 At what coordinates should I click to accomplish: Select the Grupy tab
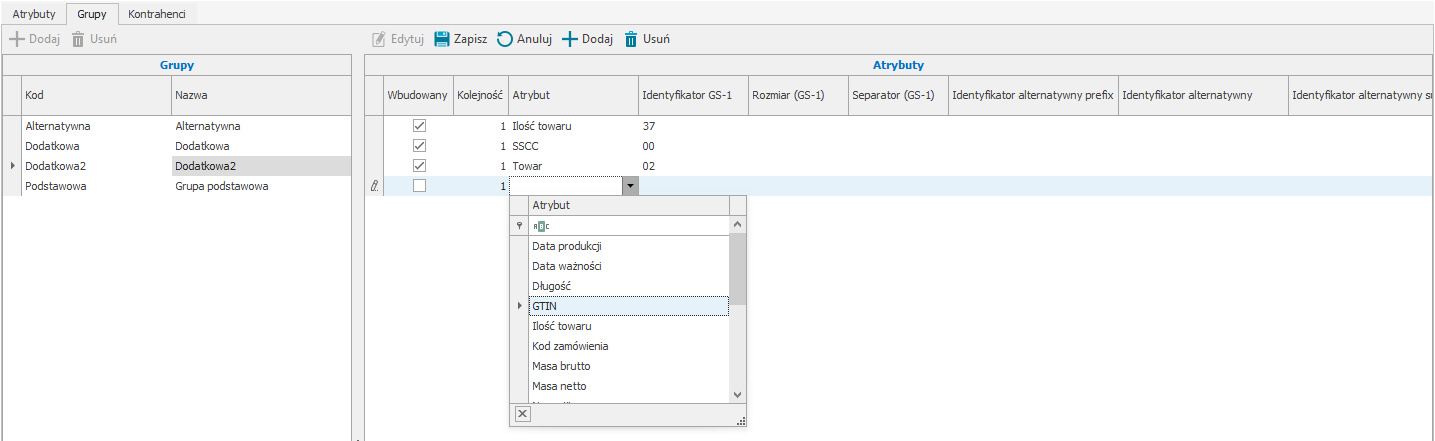[92, 14]
